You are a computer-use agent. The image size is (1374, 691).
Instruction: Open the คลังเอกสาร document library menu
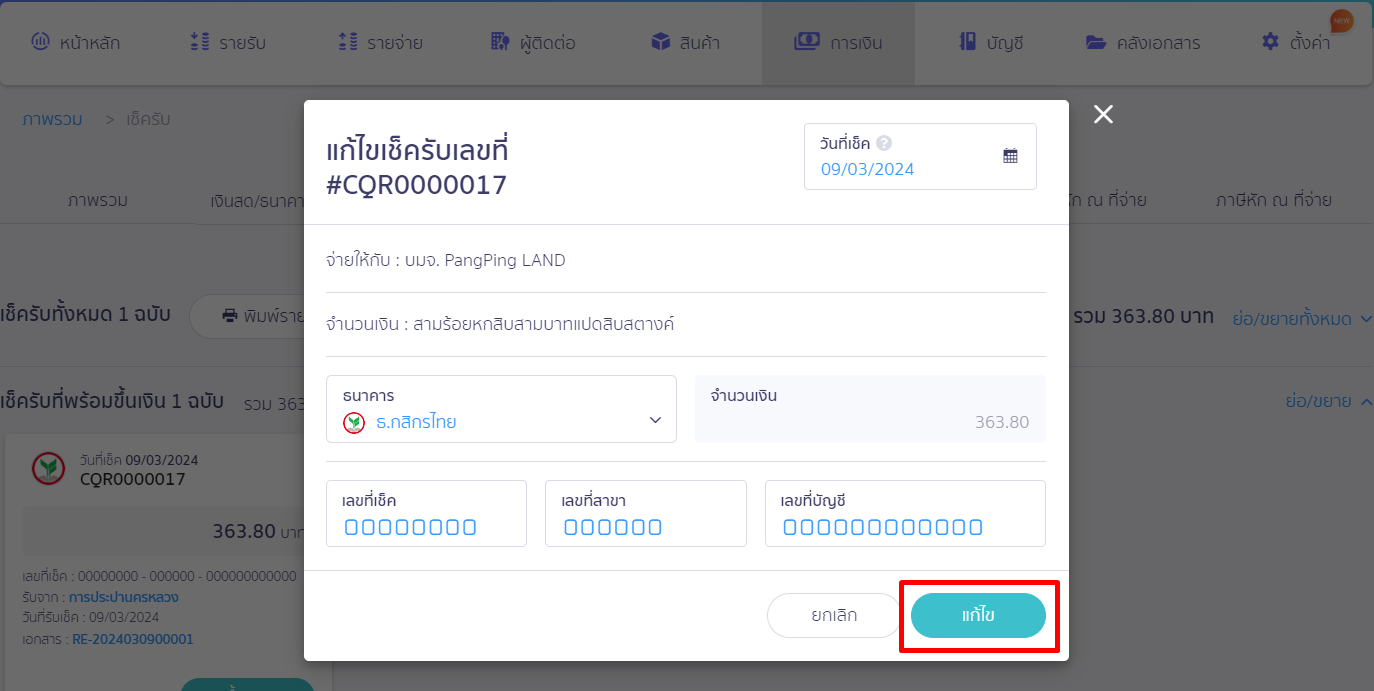pos(1143,43)
